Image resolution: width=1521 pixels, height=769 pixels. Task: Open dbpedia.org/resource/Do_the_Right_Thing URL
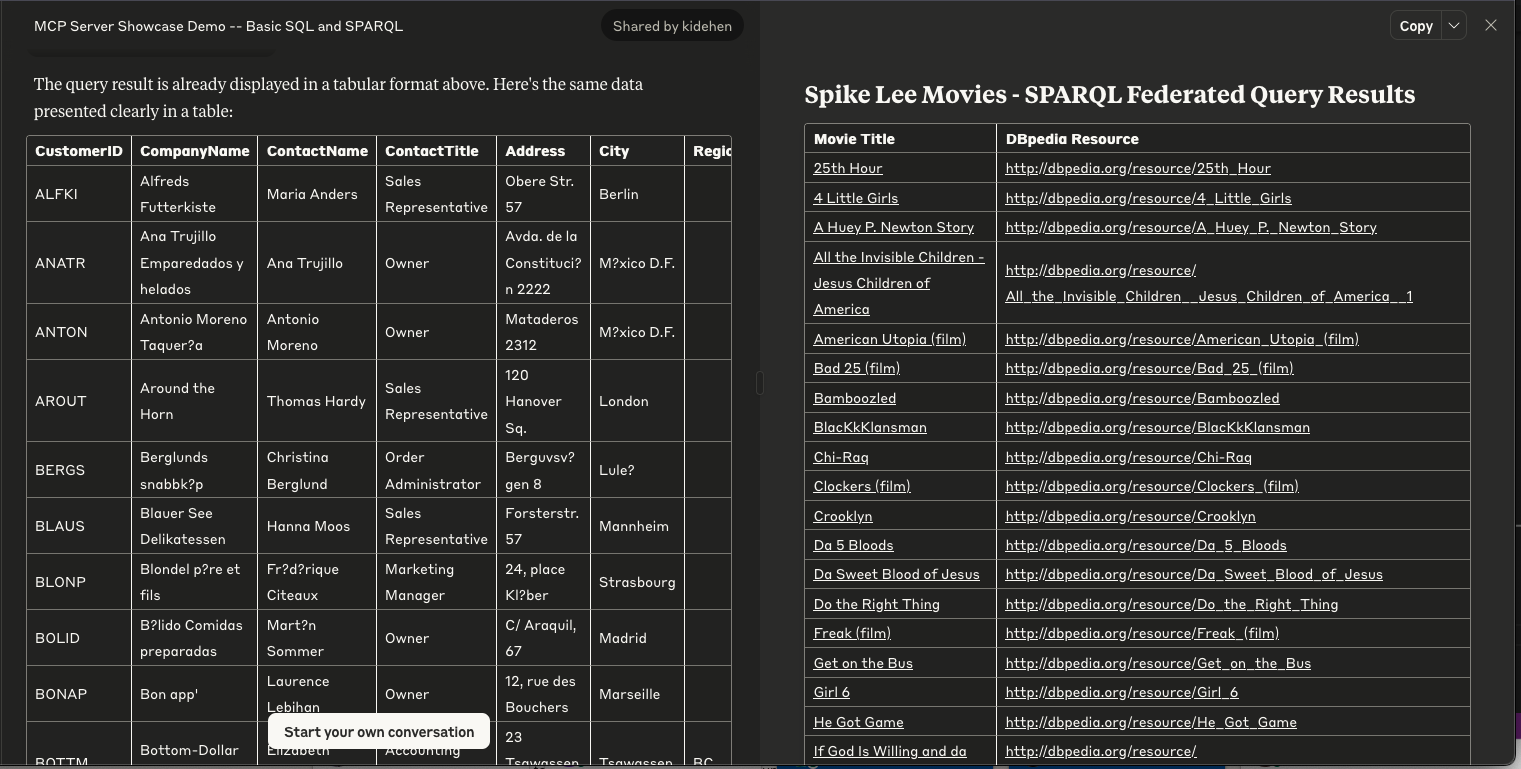[1172, 604]
